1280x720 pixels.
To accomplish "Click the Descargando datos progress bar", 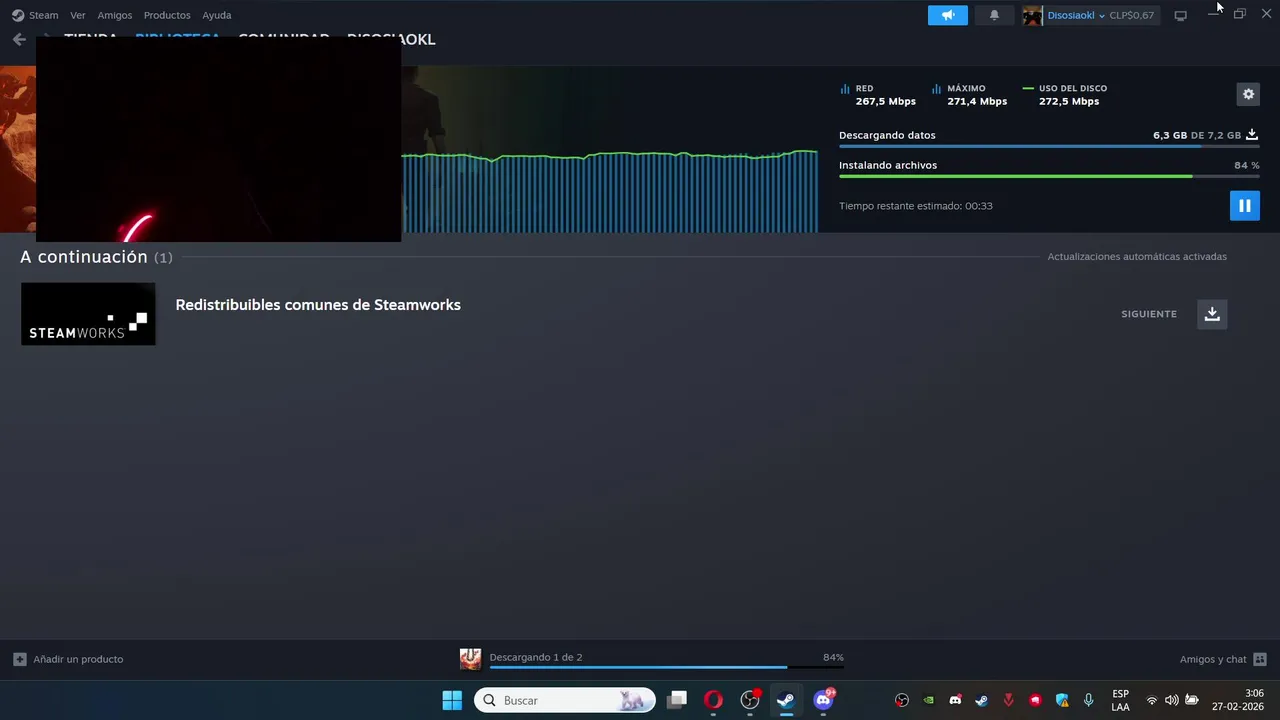I will (1049, 146).
